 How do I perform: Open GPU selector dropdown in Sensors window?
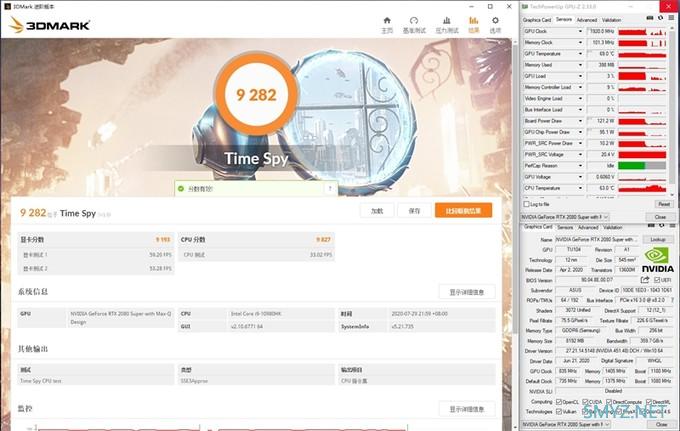pos(565,216)
